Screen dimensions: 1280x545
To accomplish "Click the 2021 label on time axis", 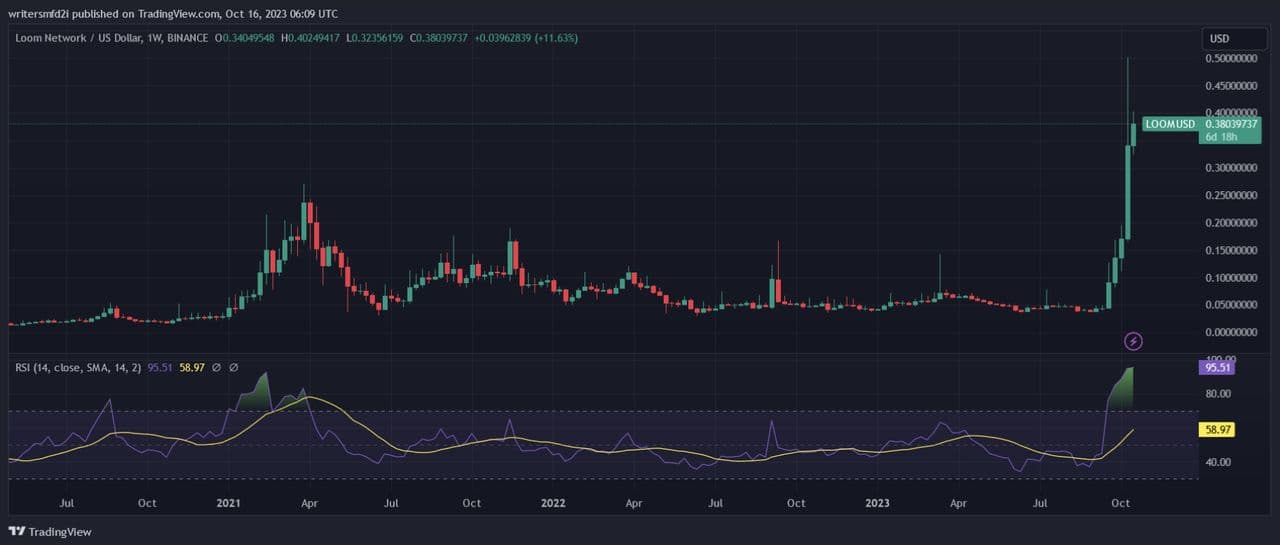I will 228,503.
